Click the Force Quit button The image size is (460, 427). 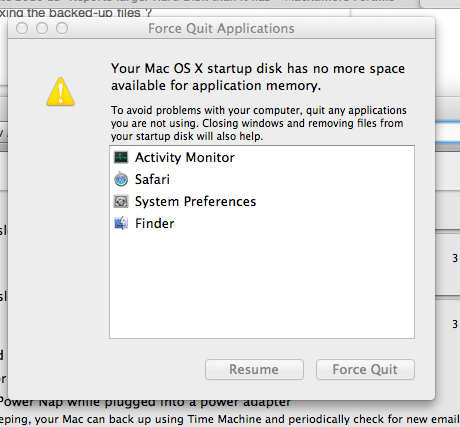(x=365, y=369)
